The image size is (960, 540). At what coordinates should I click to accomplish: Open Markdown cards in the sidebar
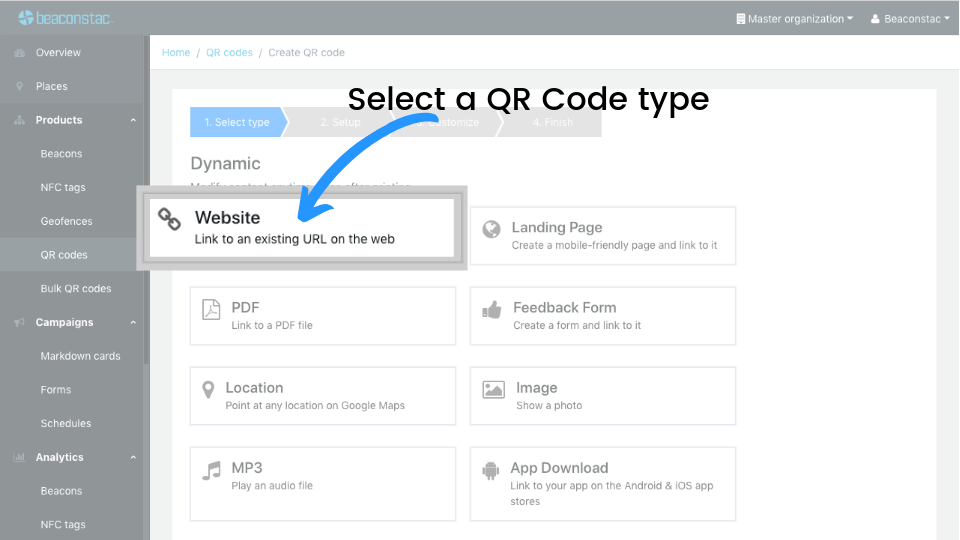pyautogui.click(x=80, y=356)
